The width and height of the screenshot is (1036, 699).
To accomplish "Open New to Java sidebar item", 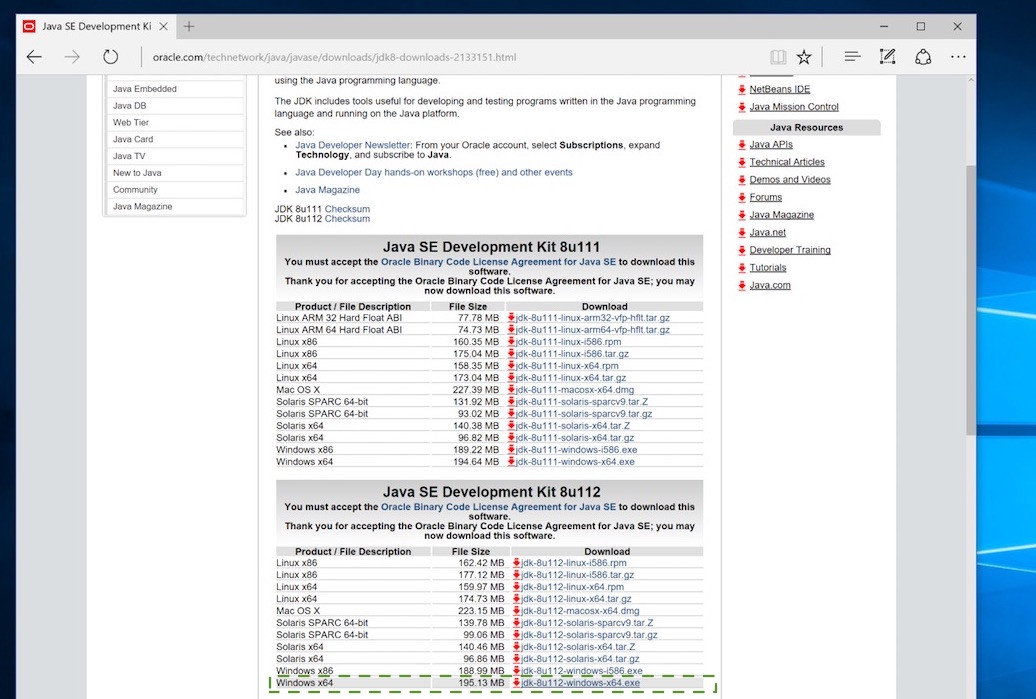I will tap(137, 172).
